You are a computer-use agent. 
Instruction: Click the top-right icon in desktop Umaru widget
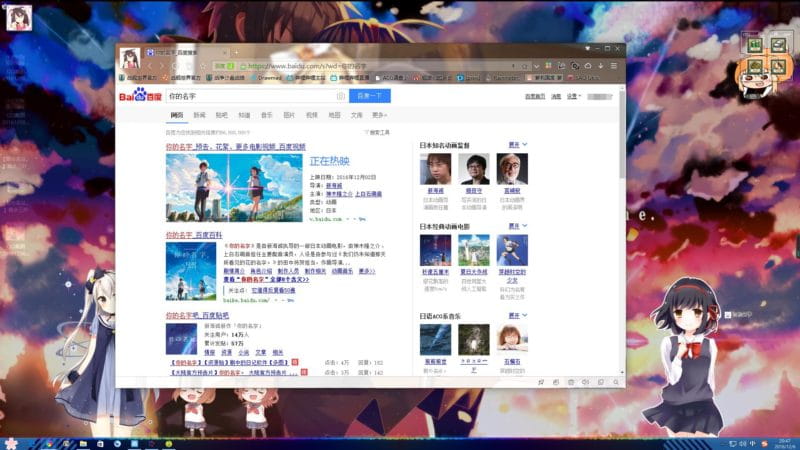pyautogui.click(x=778, y=45)
